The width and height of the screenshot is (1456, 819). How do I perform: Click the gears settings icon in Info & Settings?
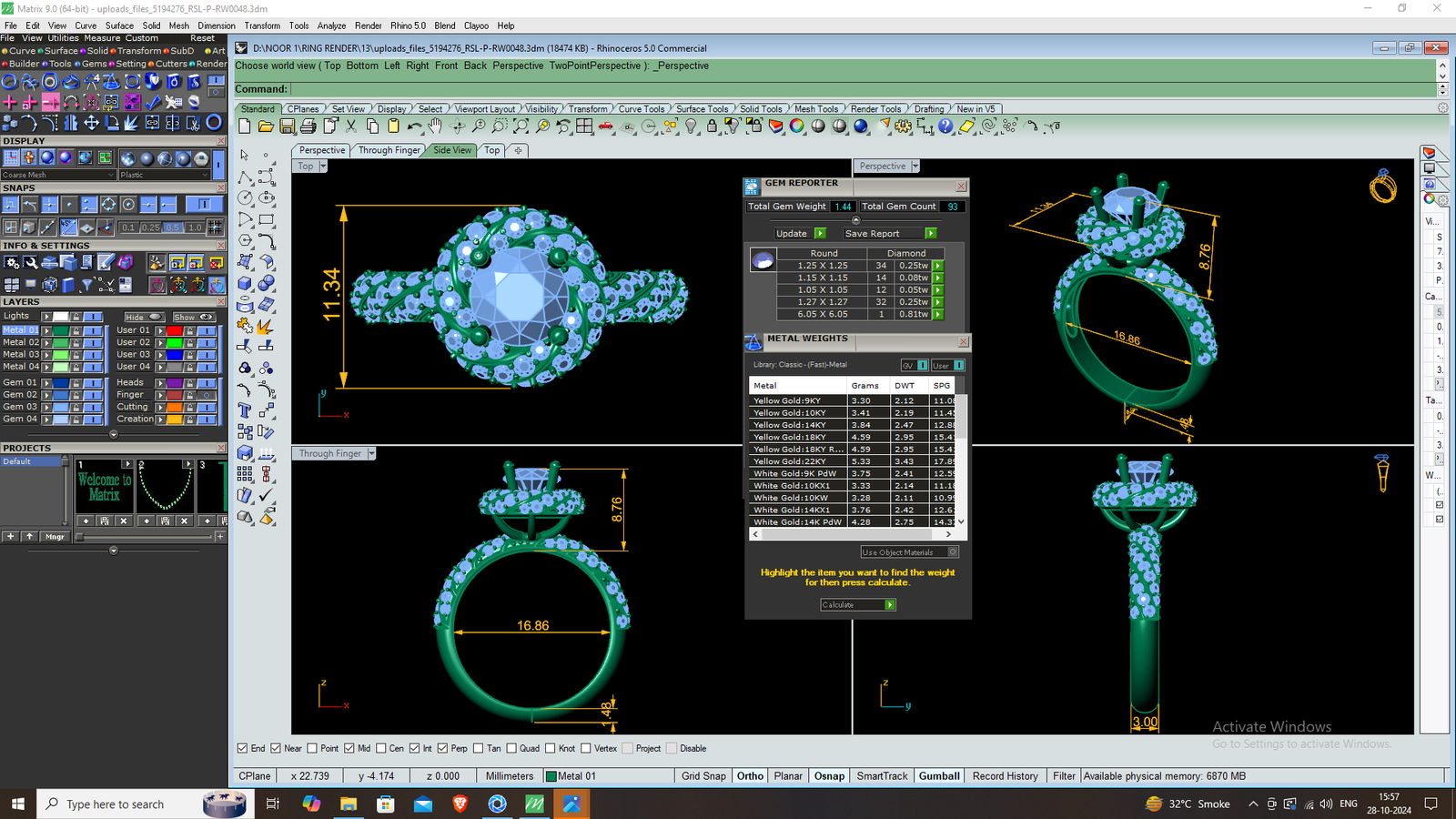coord(12,263)
